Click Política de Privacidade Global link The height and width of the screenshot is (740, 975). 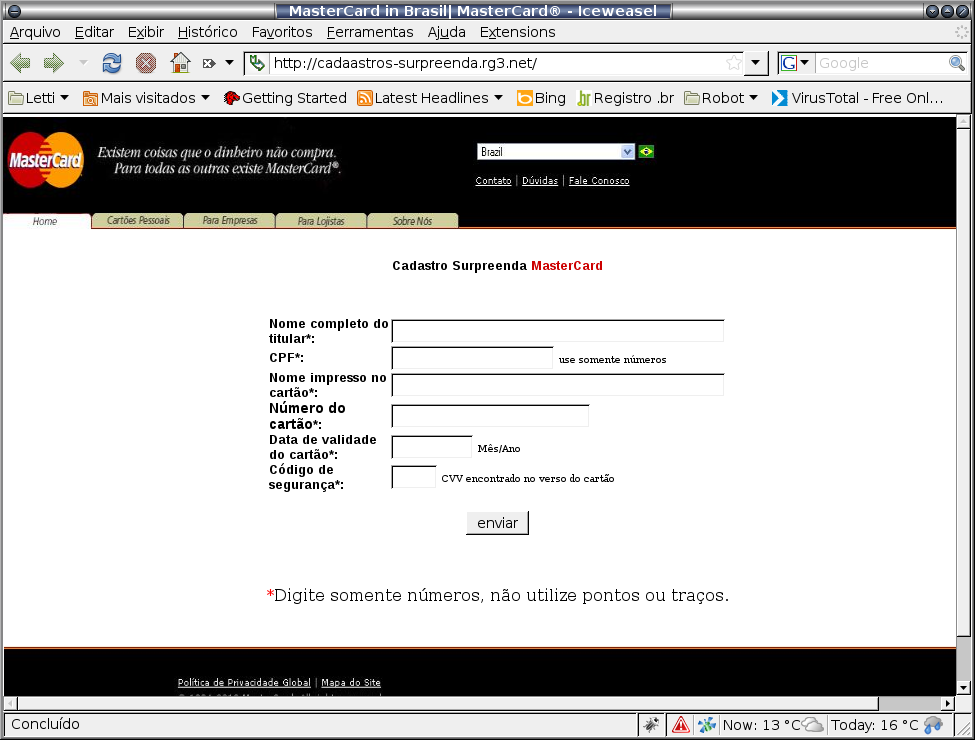pyautogui.click(x=244, y=682)
